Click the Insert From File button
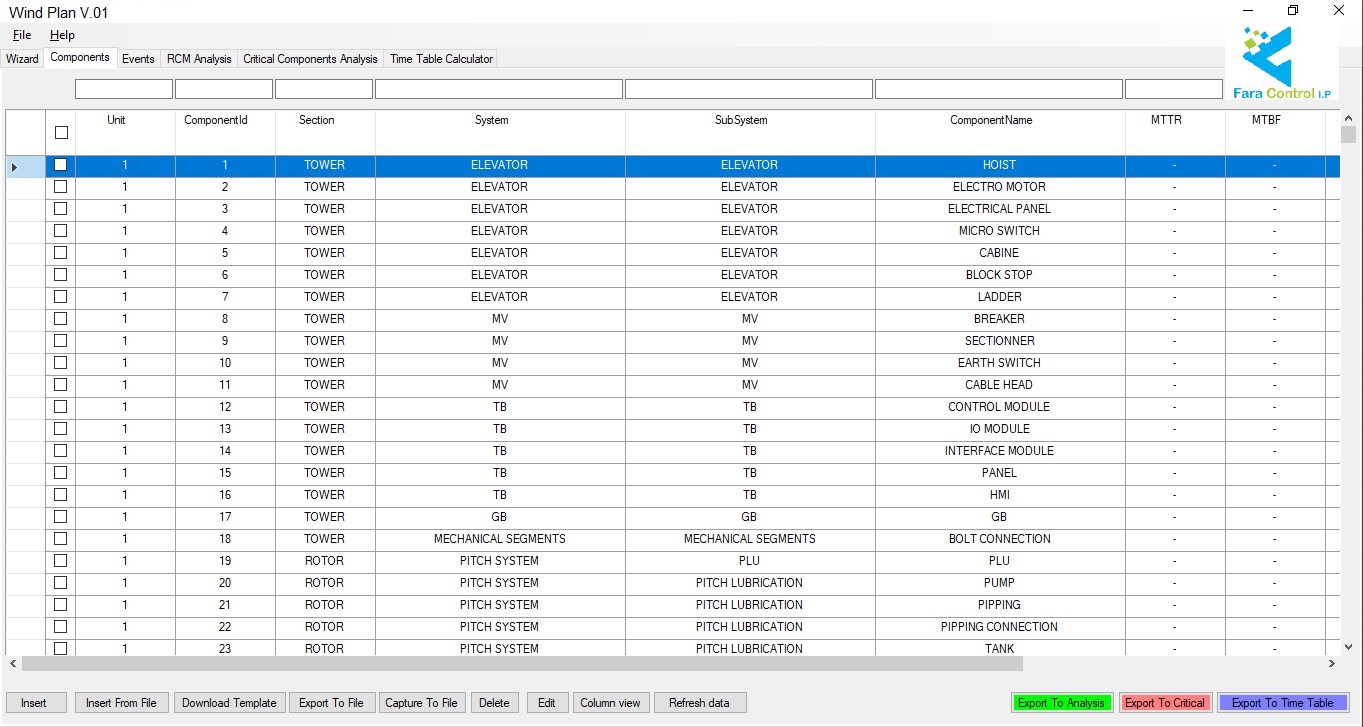Screen dimensions: 1363x727 click(121, 703)
